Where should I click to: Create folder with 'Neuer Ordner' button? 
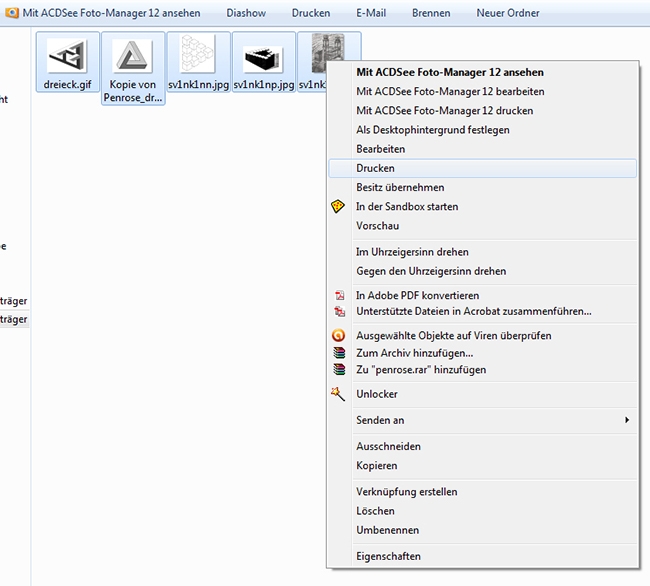point(508,13)
